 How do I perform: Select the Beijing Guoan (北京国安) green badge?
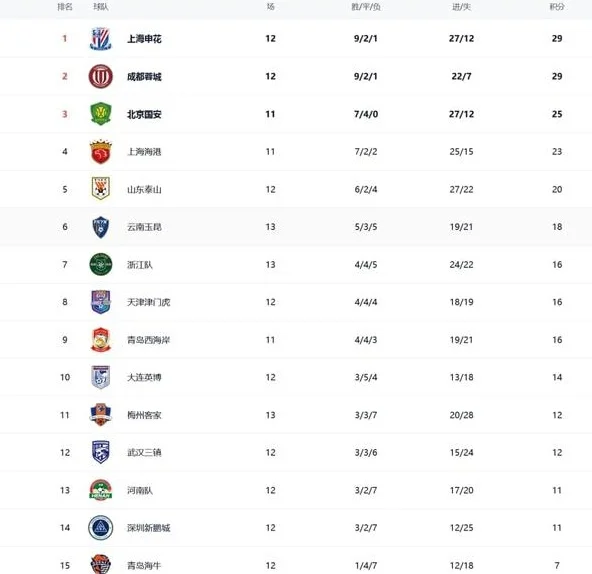[x=100, y=114]
